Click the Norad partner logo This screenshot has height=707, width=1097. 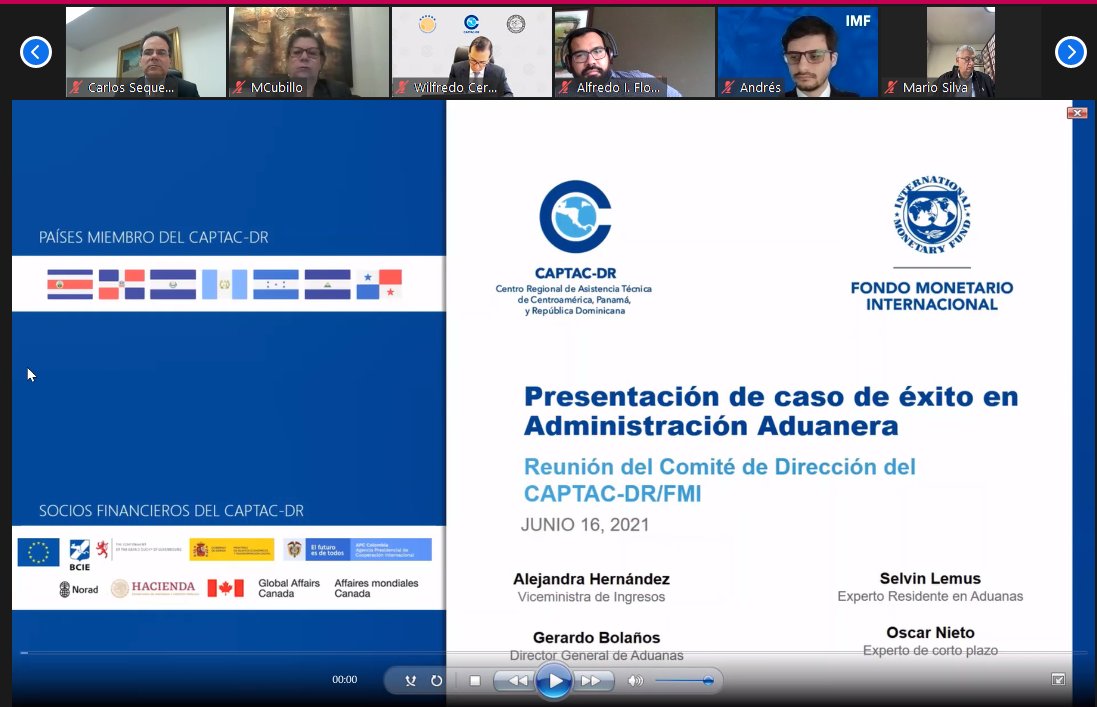78,590
